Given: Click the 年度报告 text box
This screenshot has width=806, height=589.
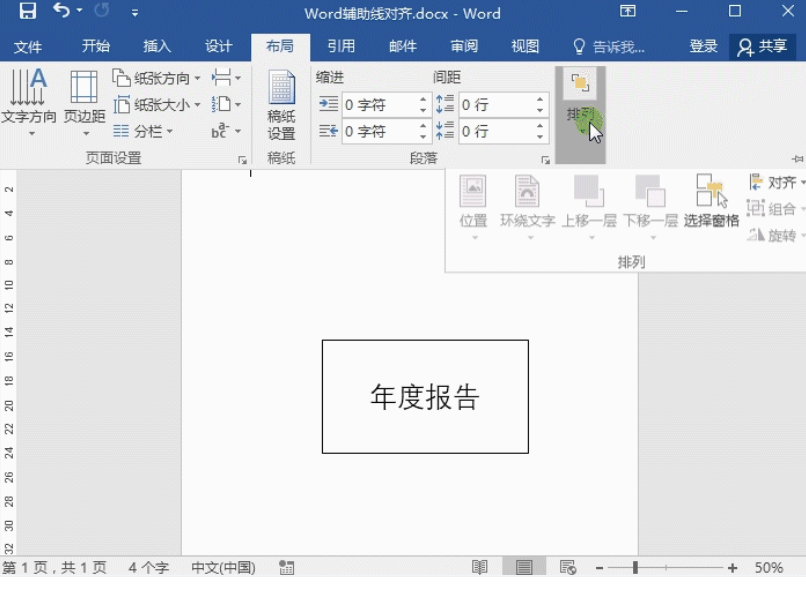Looking at the screenshot, I should click(425, 396).
